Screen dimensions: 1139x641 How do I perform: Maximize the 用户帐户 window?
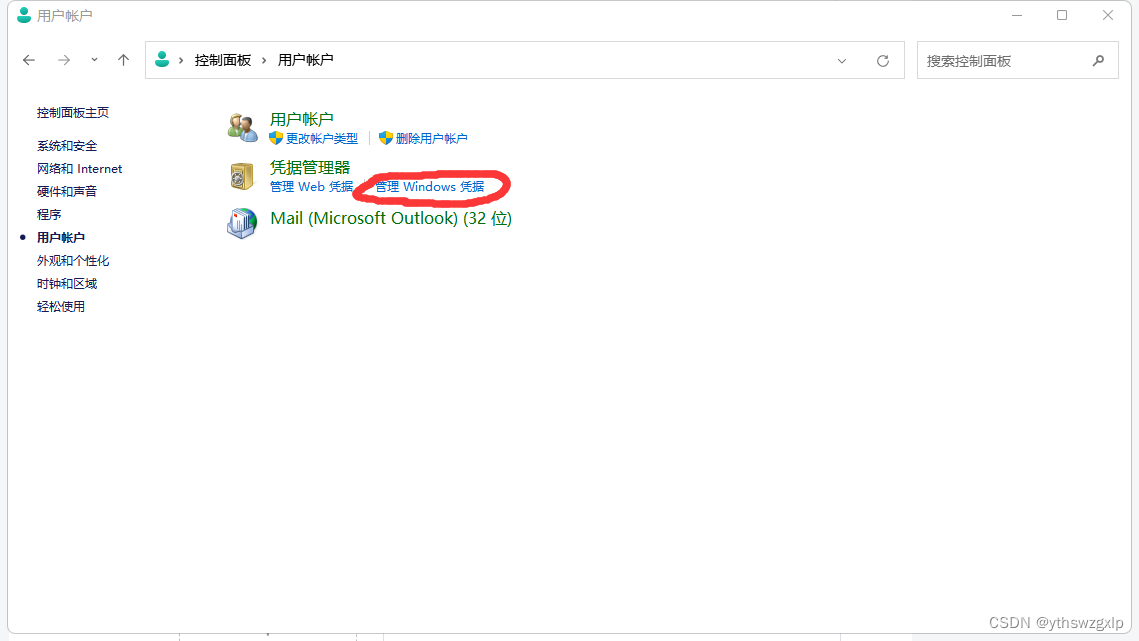[1062, 15]
